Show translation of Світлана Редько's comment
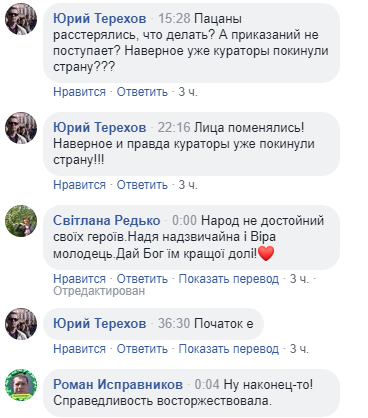Screen dimensions: 368x418 [229, 279]
